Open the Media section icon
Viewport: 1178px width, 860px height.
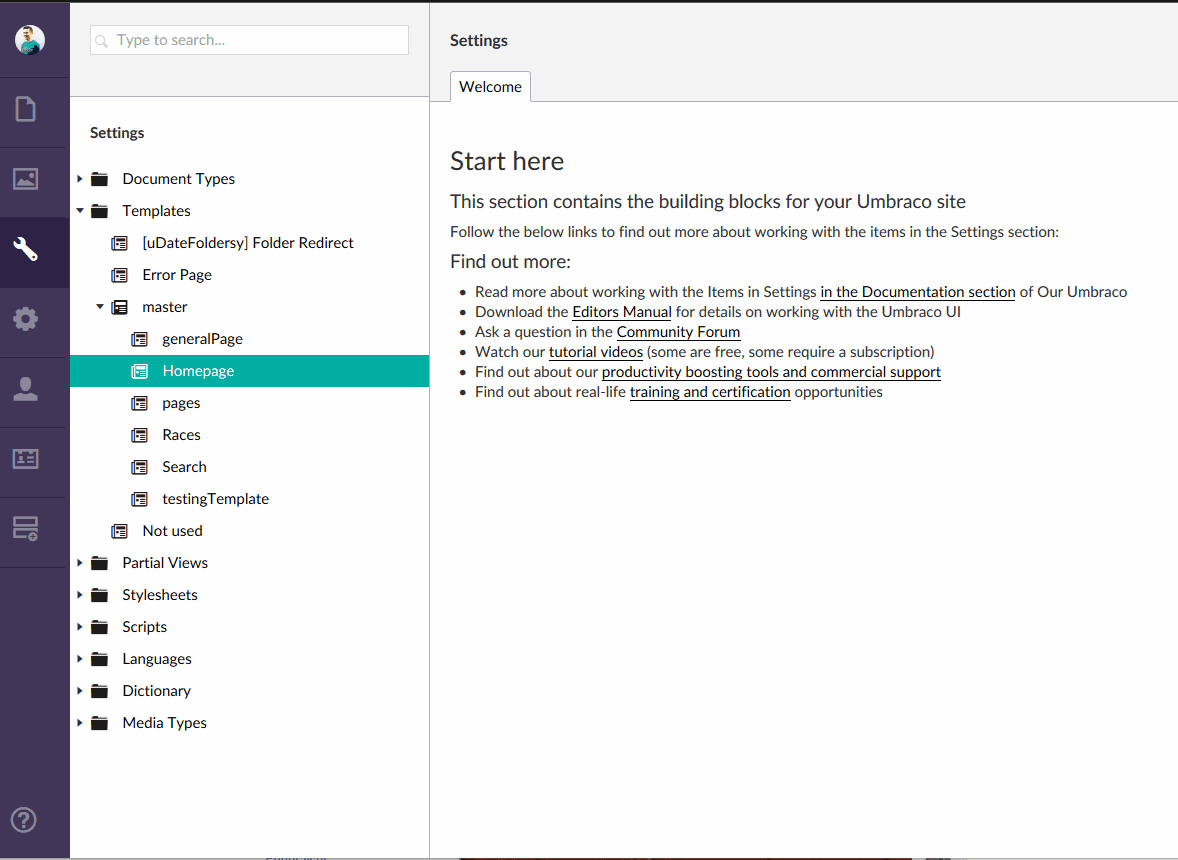(x=26, y=179)
